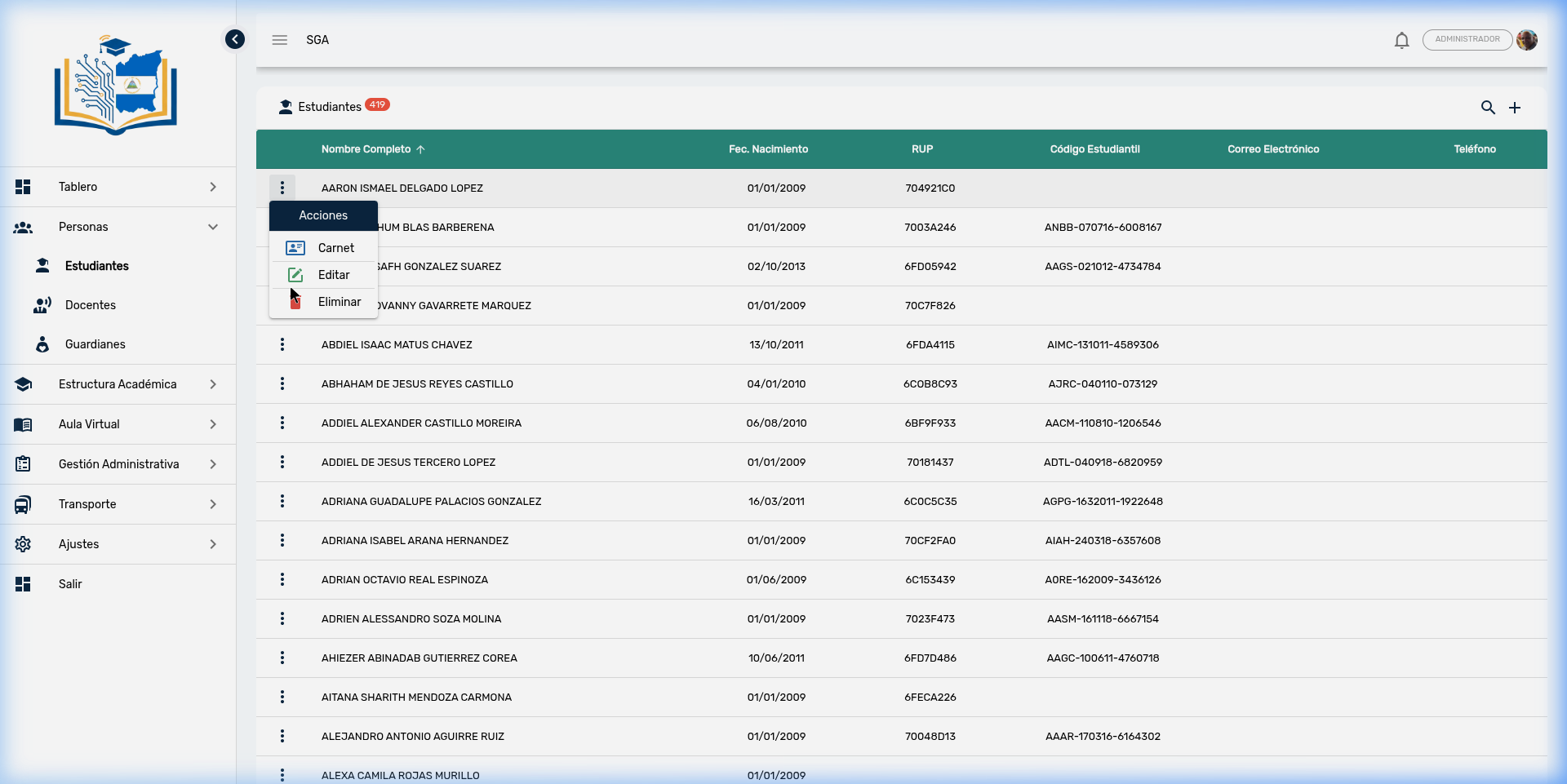
Task: Open the Docentes page
Action: tap(91, 305)
